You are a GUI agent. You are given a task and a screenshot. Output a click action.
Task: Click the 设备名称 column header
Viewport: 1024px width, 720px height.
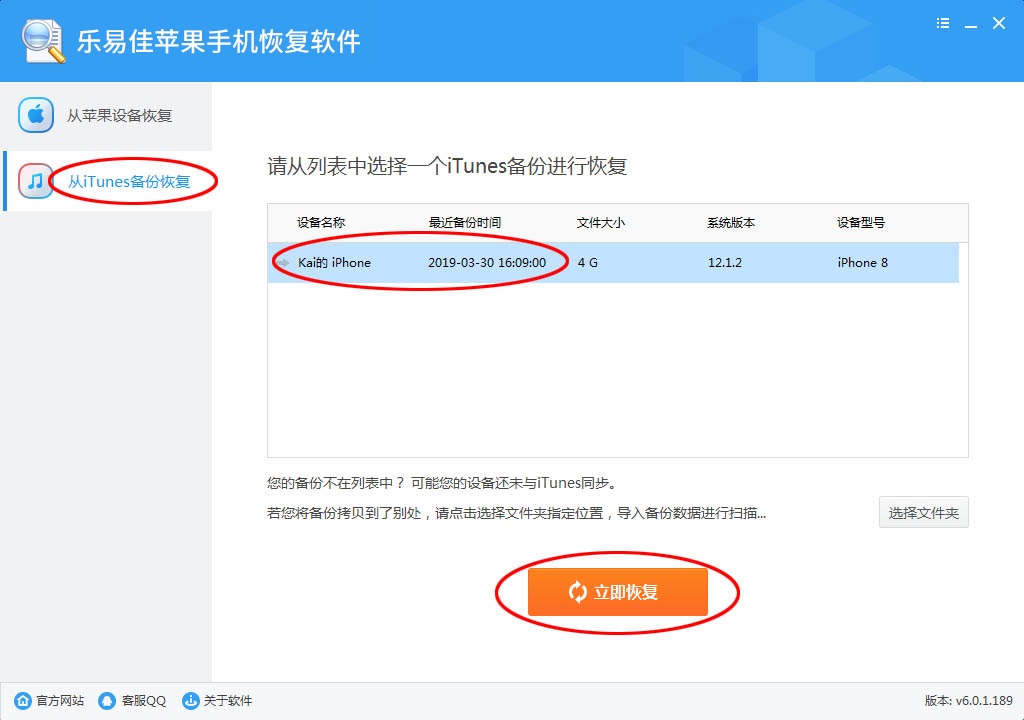click(321, 223)
